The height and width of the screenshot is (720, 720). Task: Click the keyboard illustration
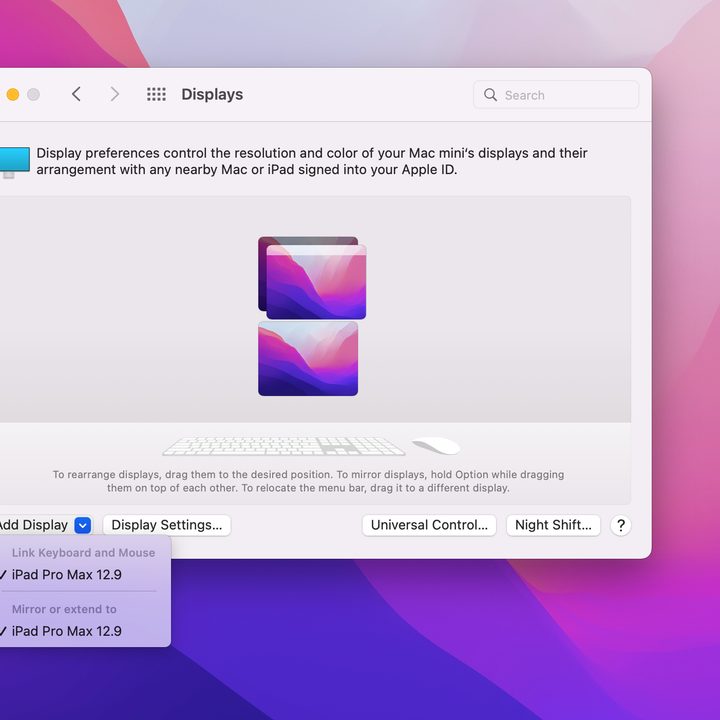click(x=284, y=446)
